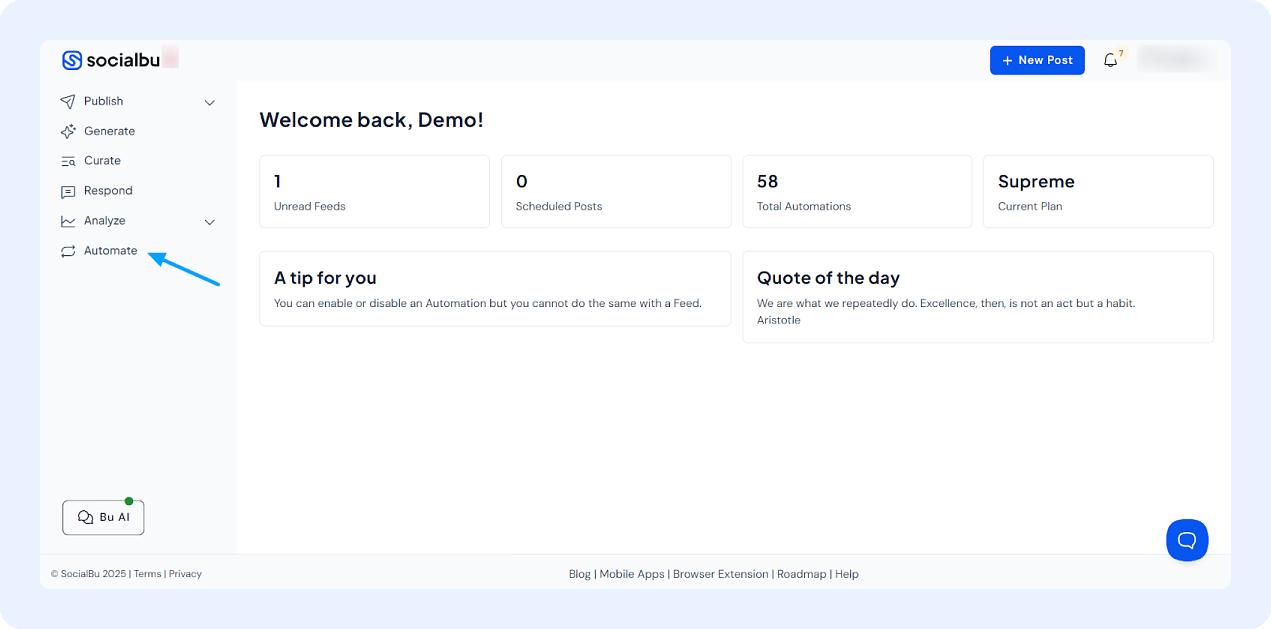Click the Generate sparkle icon
The height and width of the screenshot is (629, 1271).
(68, 131)
